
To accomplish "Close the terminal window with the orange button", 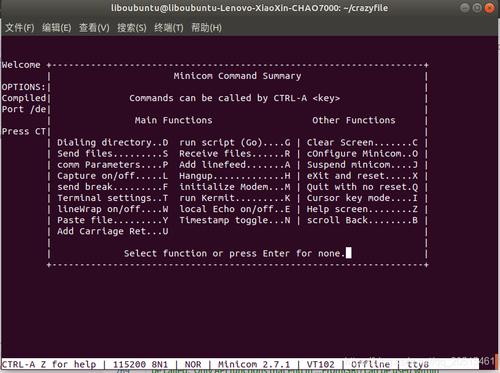I will coord(489,8).
